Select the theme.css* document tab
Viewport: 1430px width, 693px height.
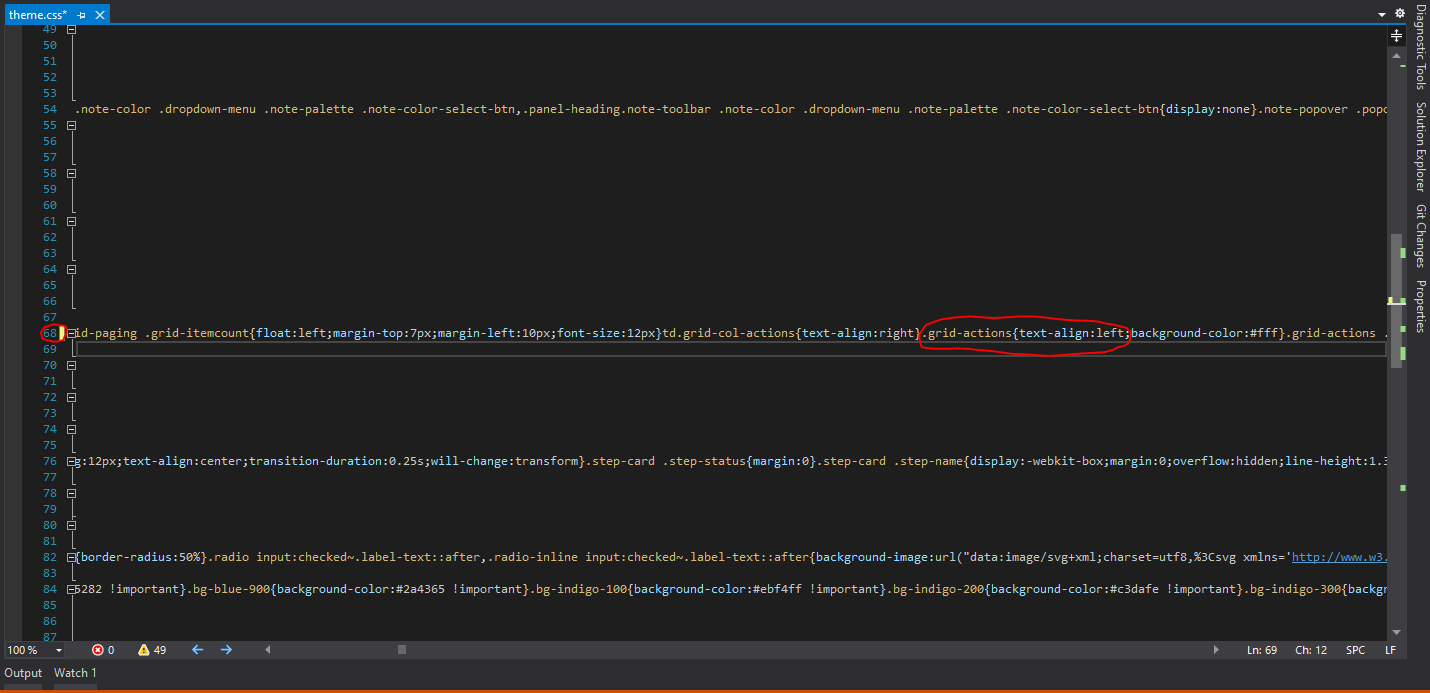38,15
